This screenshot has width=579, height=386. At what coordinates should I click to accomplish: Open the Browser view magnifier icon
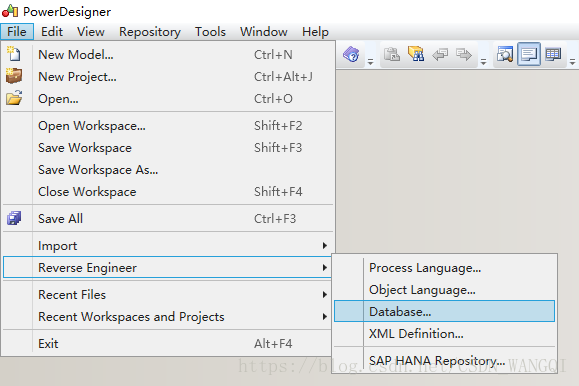click(x=505, y=54)
